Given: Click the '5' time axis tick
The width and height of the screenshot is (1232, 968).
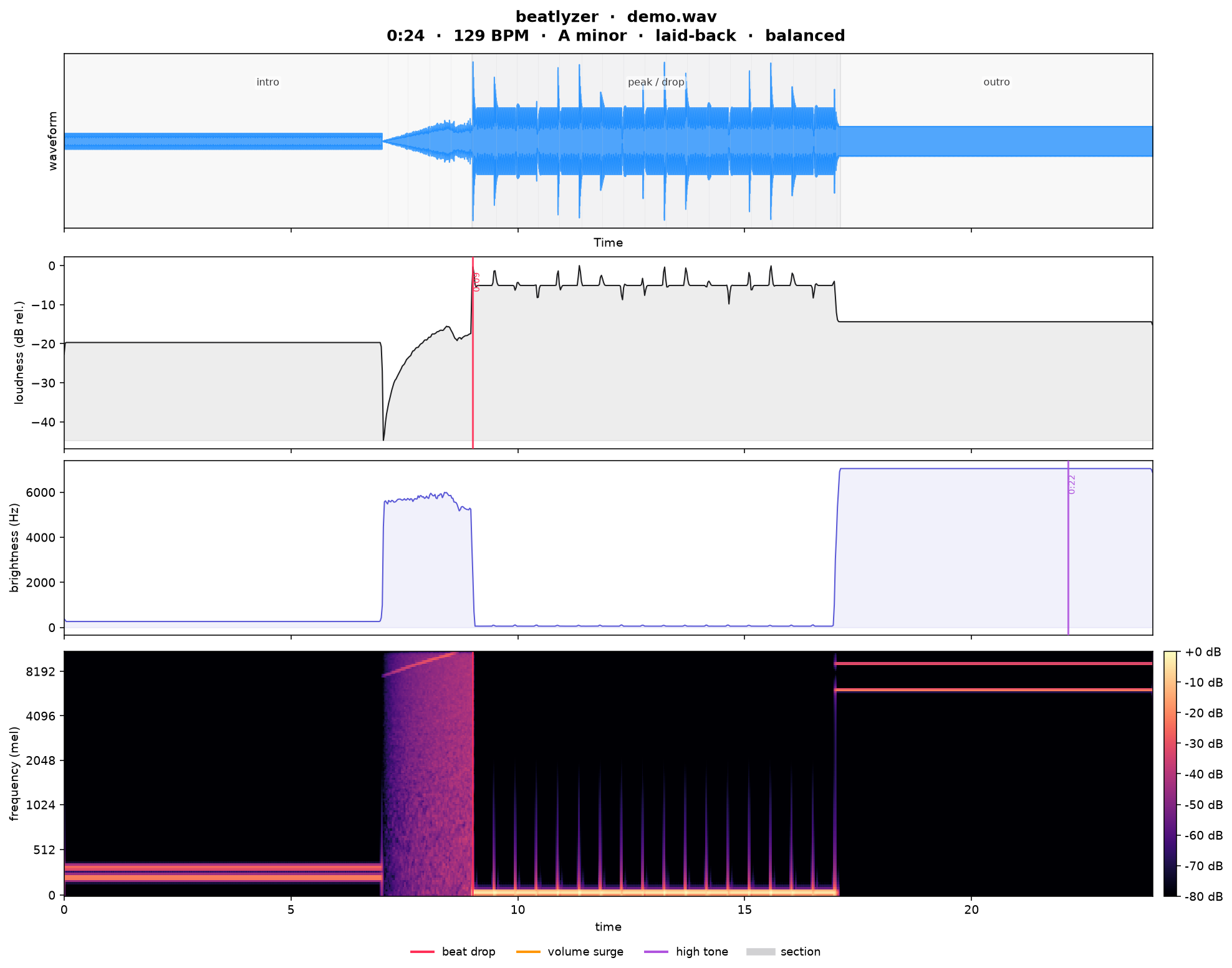Looking at the screenshot, I should pos(291,909).
